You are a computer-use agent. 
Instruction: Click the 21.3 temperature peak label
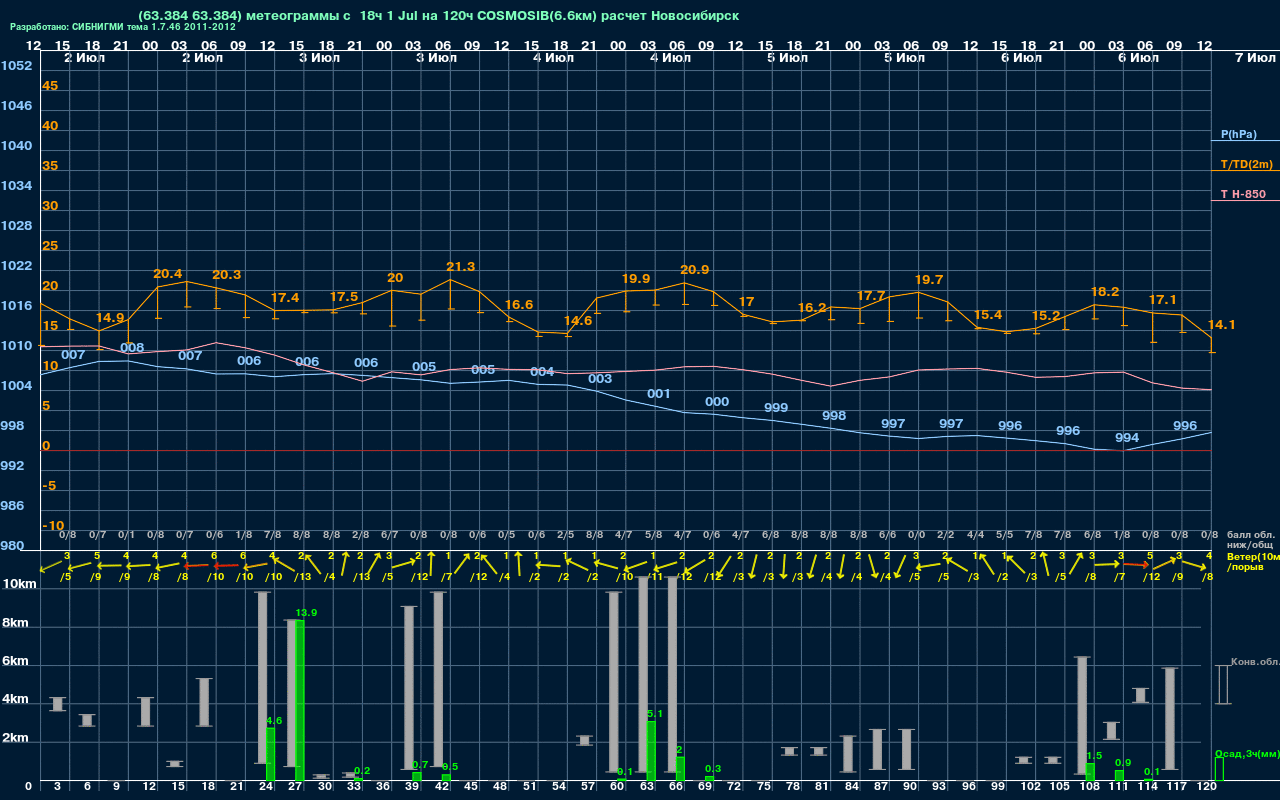(460, 267)
